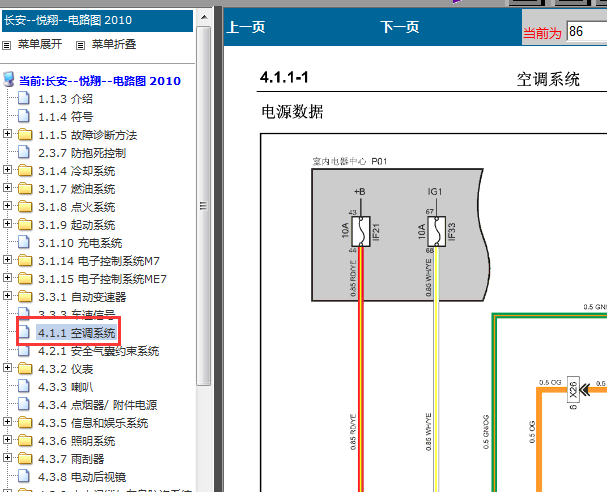The height and width of the screenshot is (492, 607).
Task: Click folder icon of 4.3.2 仪表
Action: tap(25, 369)
